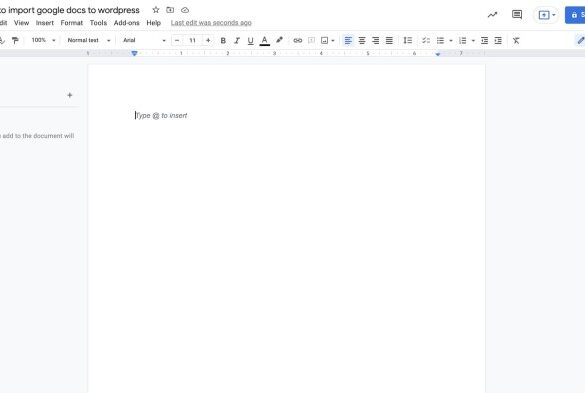The width and height of the screenshot is (585, 393).
Task: Open line and paragraph spacing
Action: point(408,40)
